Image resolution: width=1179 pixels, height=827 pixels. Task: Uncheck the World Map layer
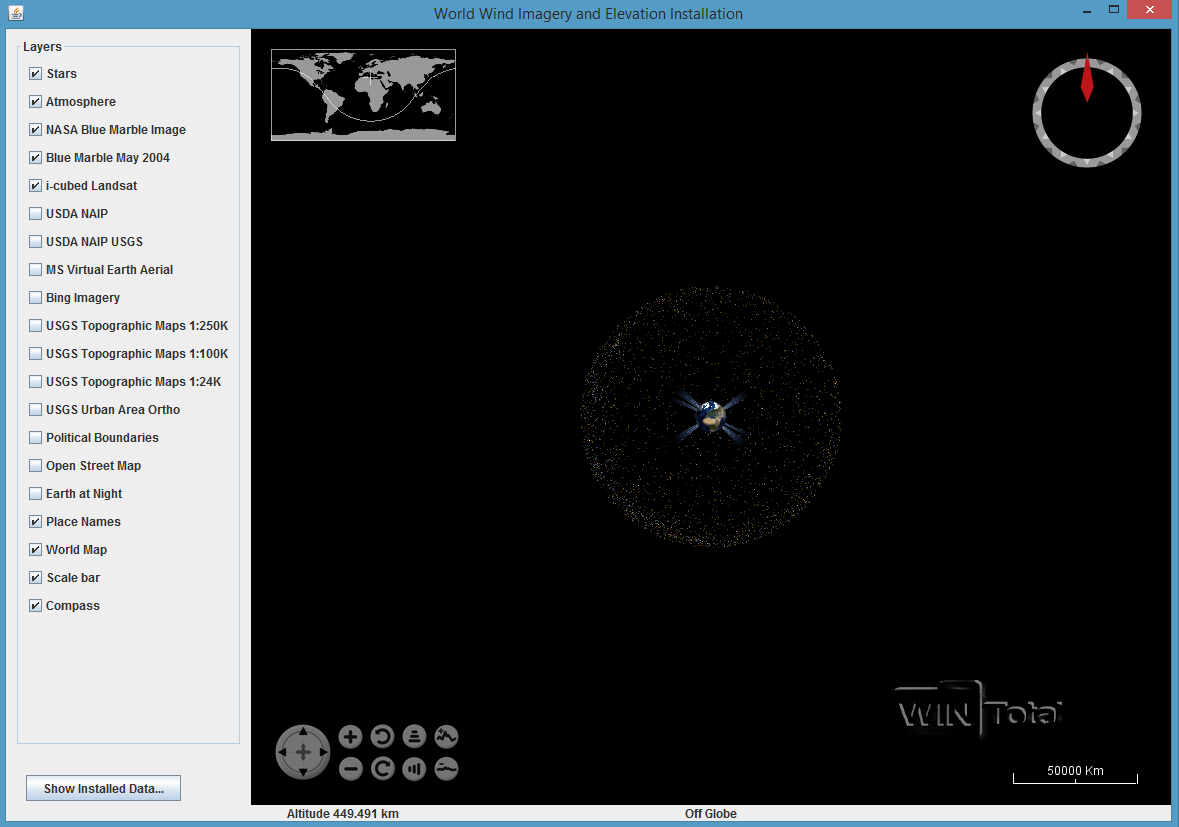coord(35,550)
